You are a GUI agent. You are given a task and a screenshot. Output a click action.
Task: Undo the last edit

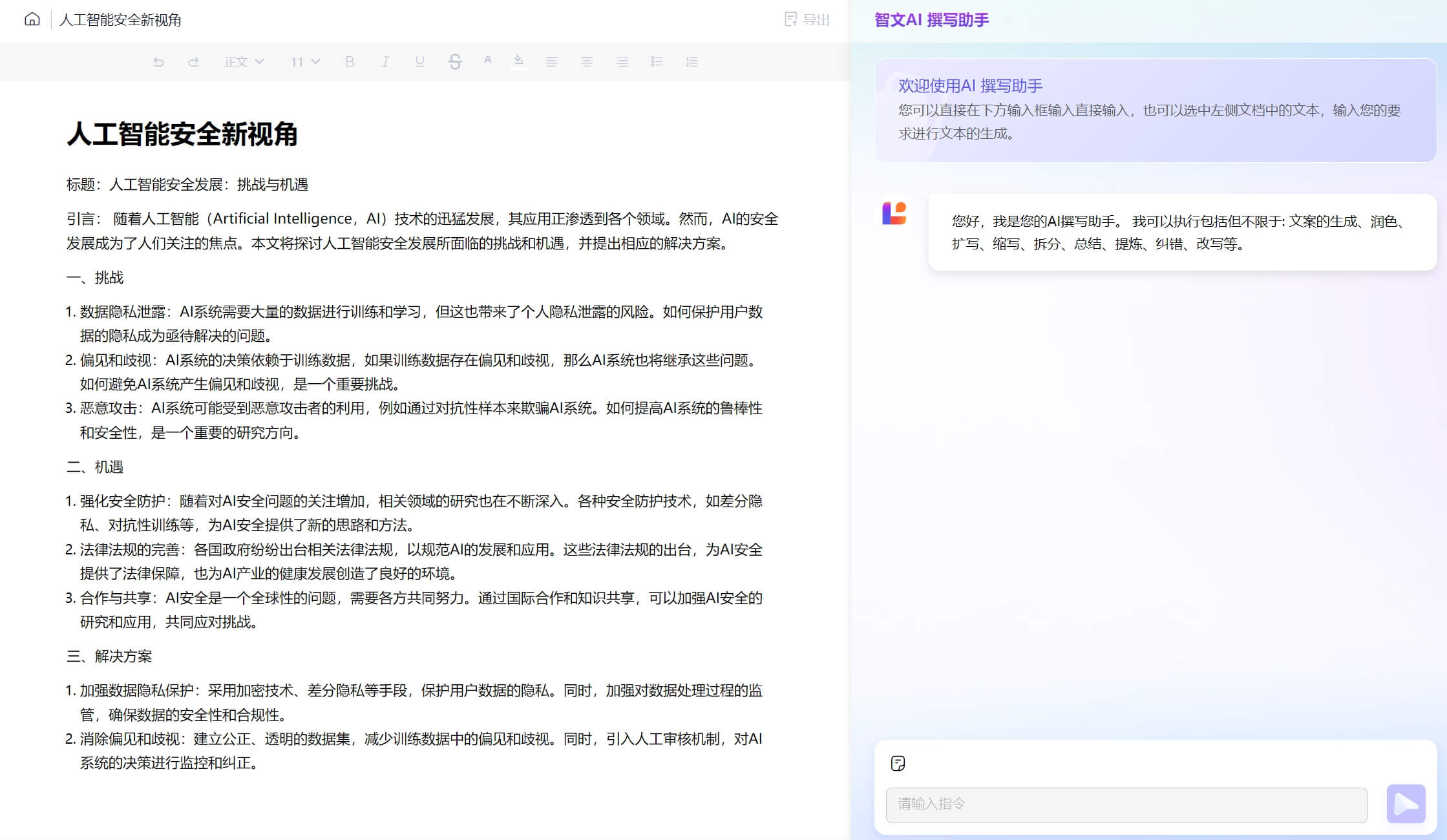tap(158, 62)
